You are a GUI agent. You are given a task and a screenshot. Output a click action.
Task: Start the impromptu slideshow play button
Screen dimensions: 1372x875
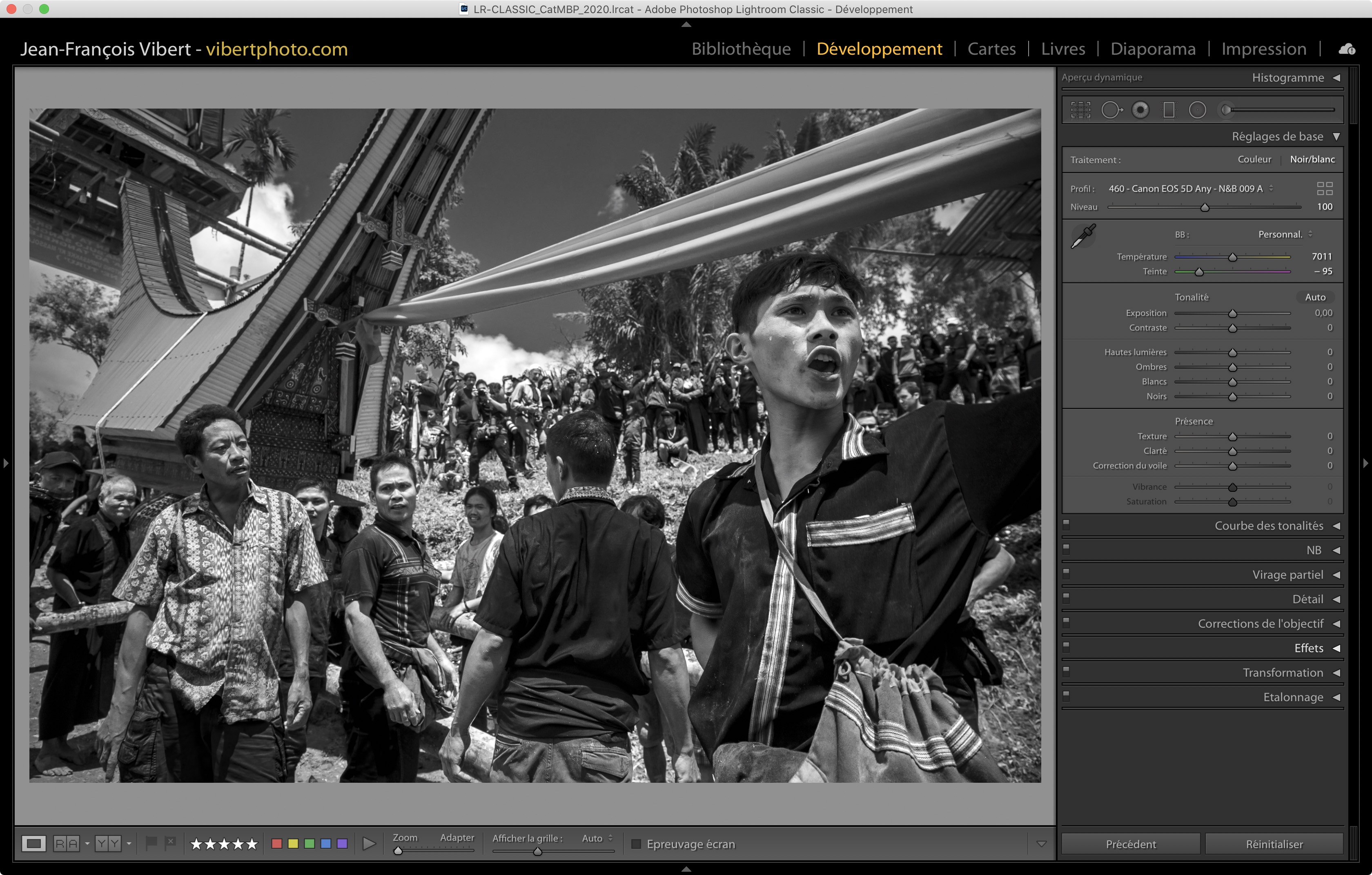point(369,844)
